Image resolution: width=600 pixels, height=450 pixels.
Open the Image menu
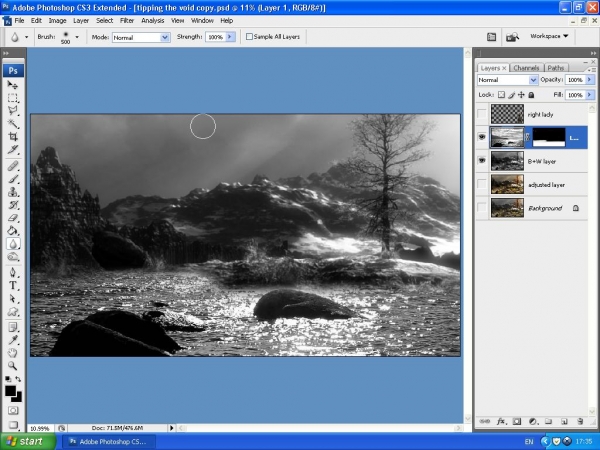coord(57,21)
